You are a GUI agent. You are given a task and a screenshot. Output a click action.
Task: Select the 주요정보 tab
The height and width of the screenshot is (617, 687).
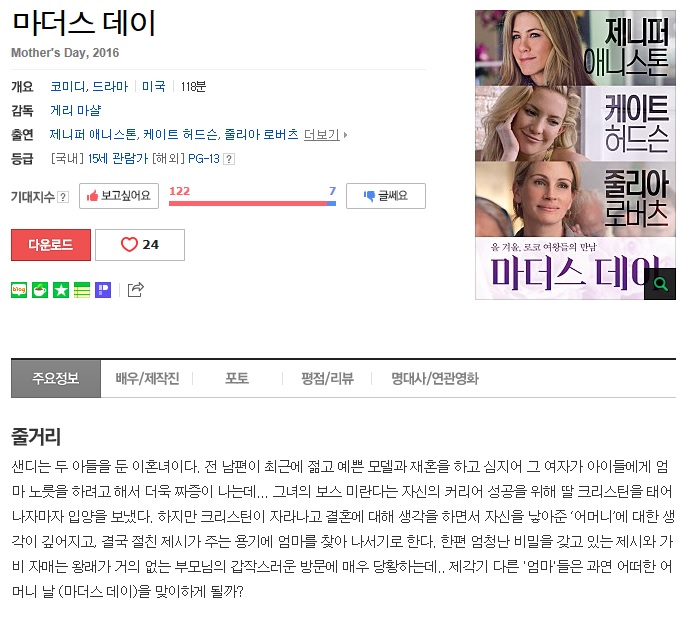tap(56, 379)
